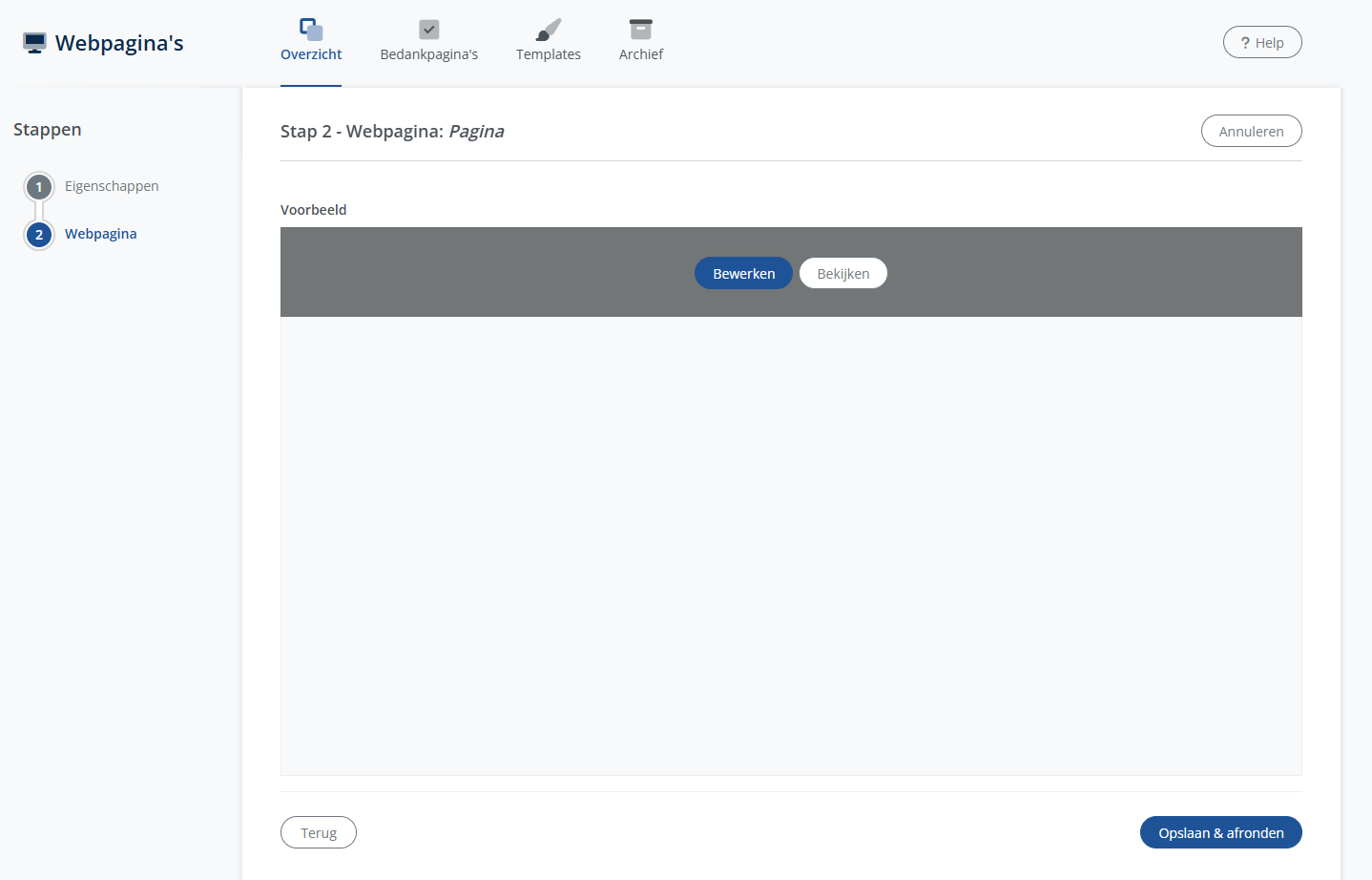Go back with the Terug button
The height and width of the screenshot is (880, 1372).
(319, 833)
